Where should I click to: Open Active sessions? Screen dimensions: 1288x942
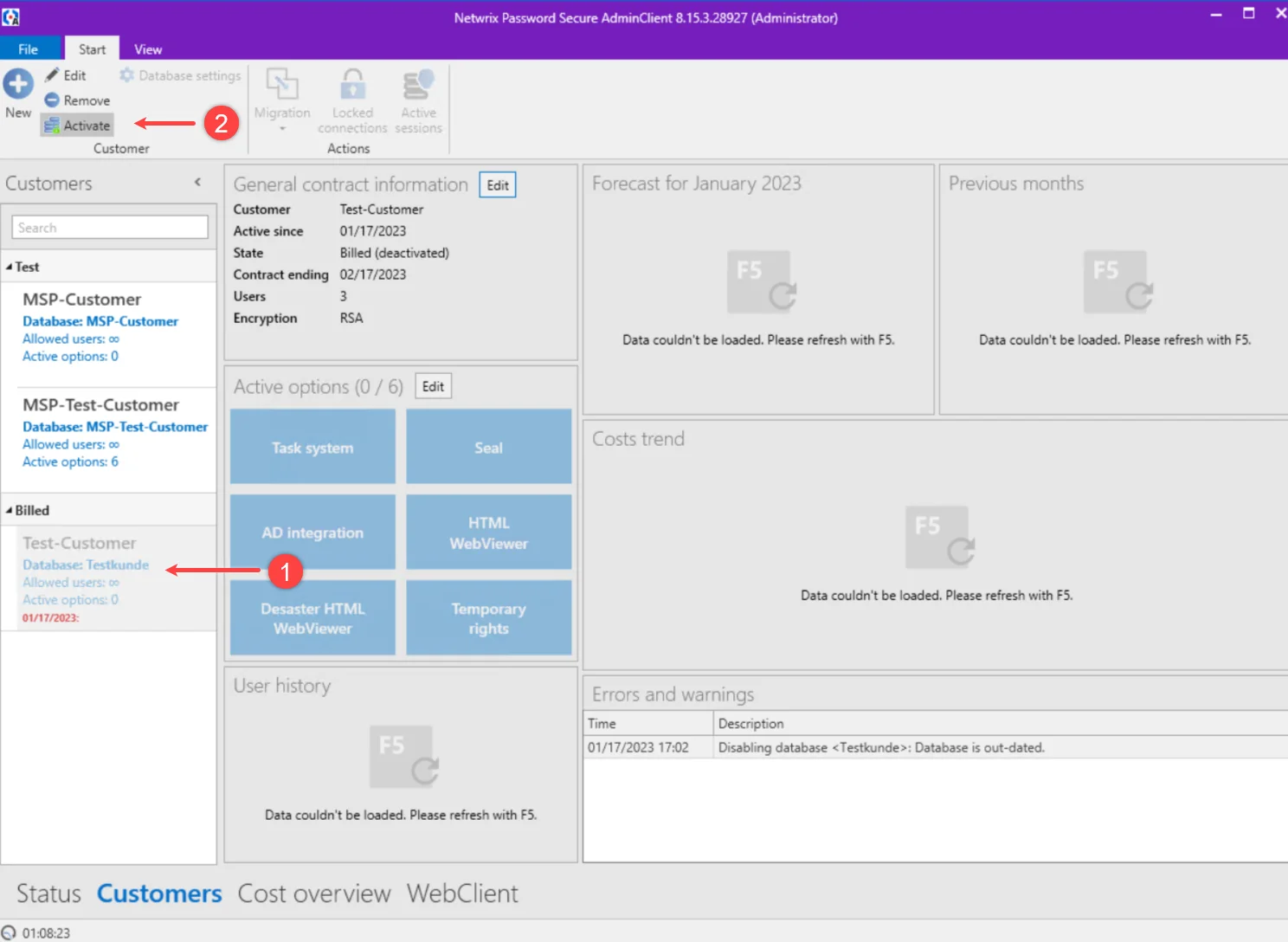(x=419, y=101)
